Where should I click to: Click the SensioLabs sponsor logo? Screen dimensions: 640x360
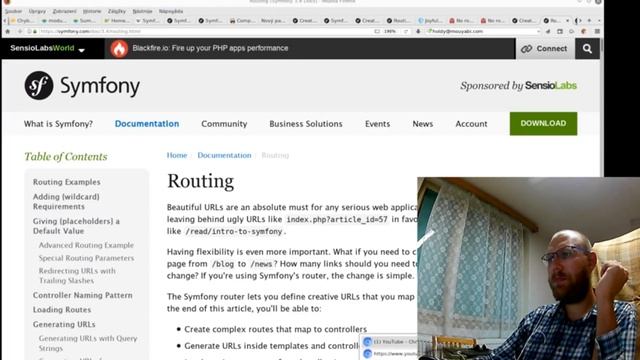[x=551, y=86]
